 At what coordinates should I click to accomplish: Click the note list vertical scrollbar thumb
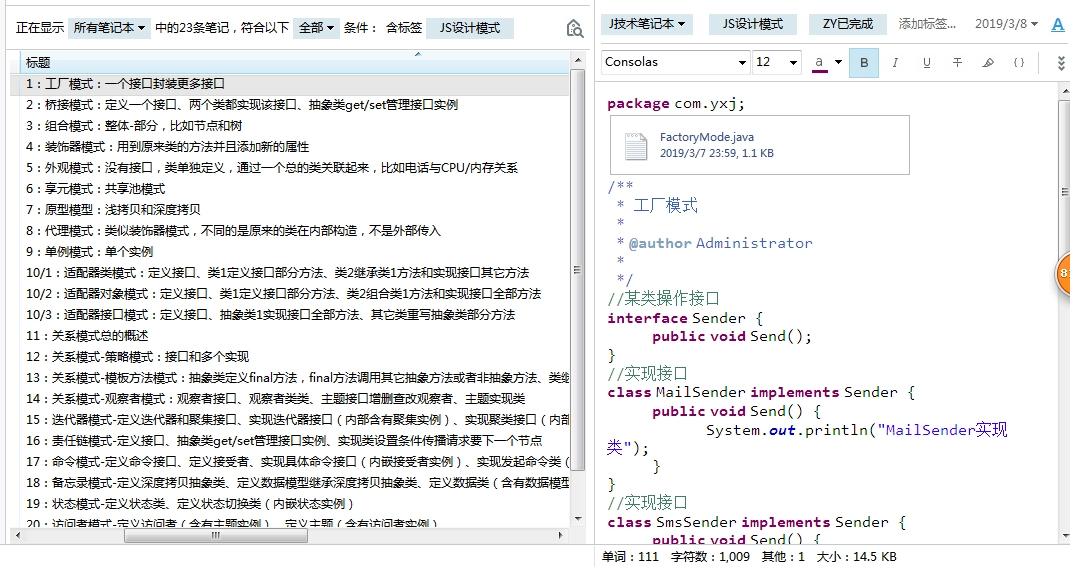(x=577, y=270)
